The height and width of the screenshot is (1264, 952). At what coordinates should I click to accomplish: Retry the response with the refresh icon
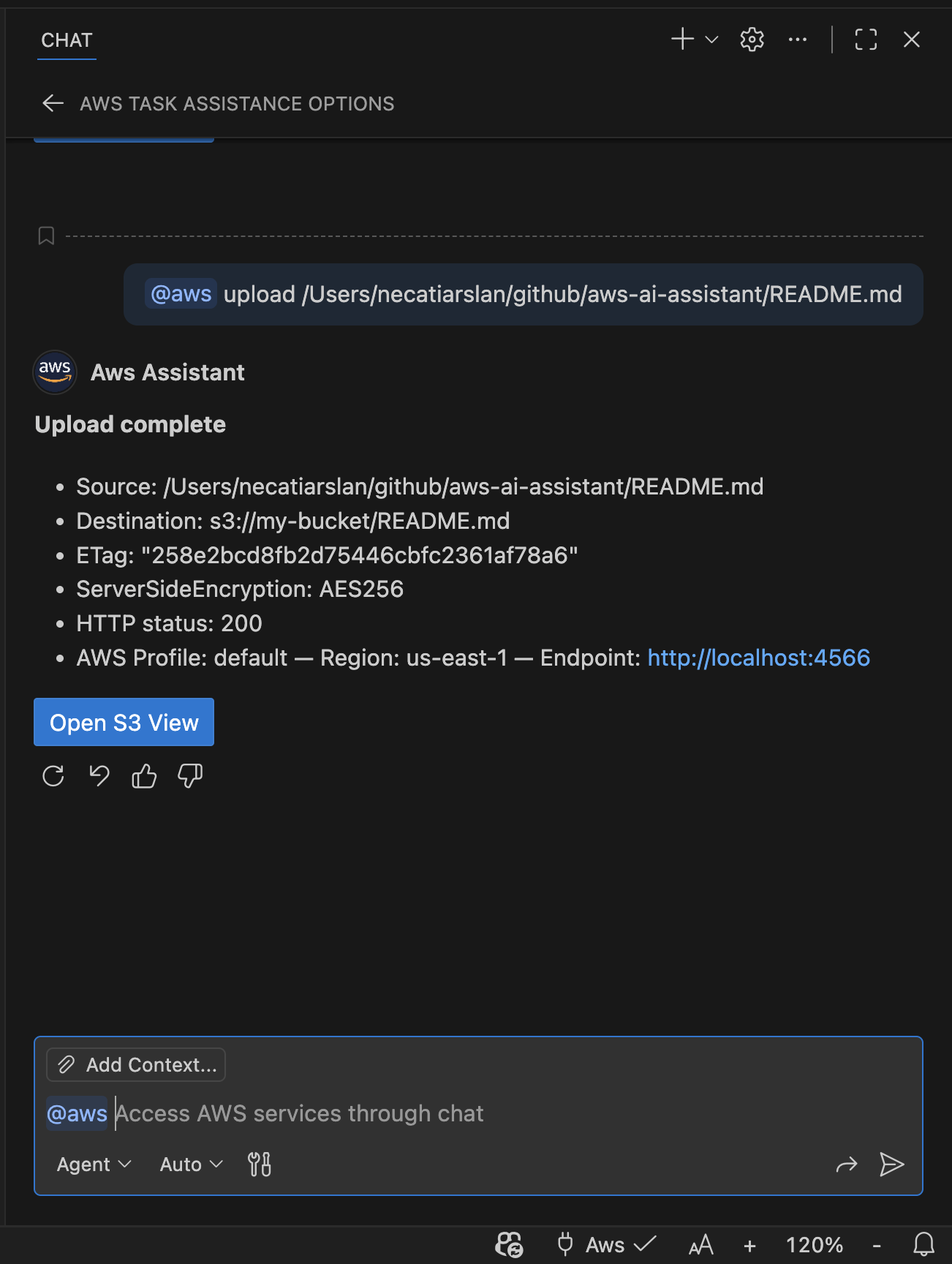53,775
